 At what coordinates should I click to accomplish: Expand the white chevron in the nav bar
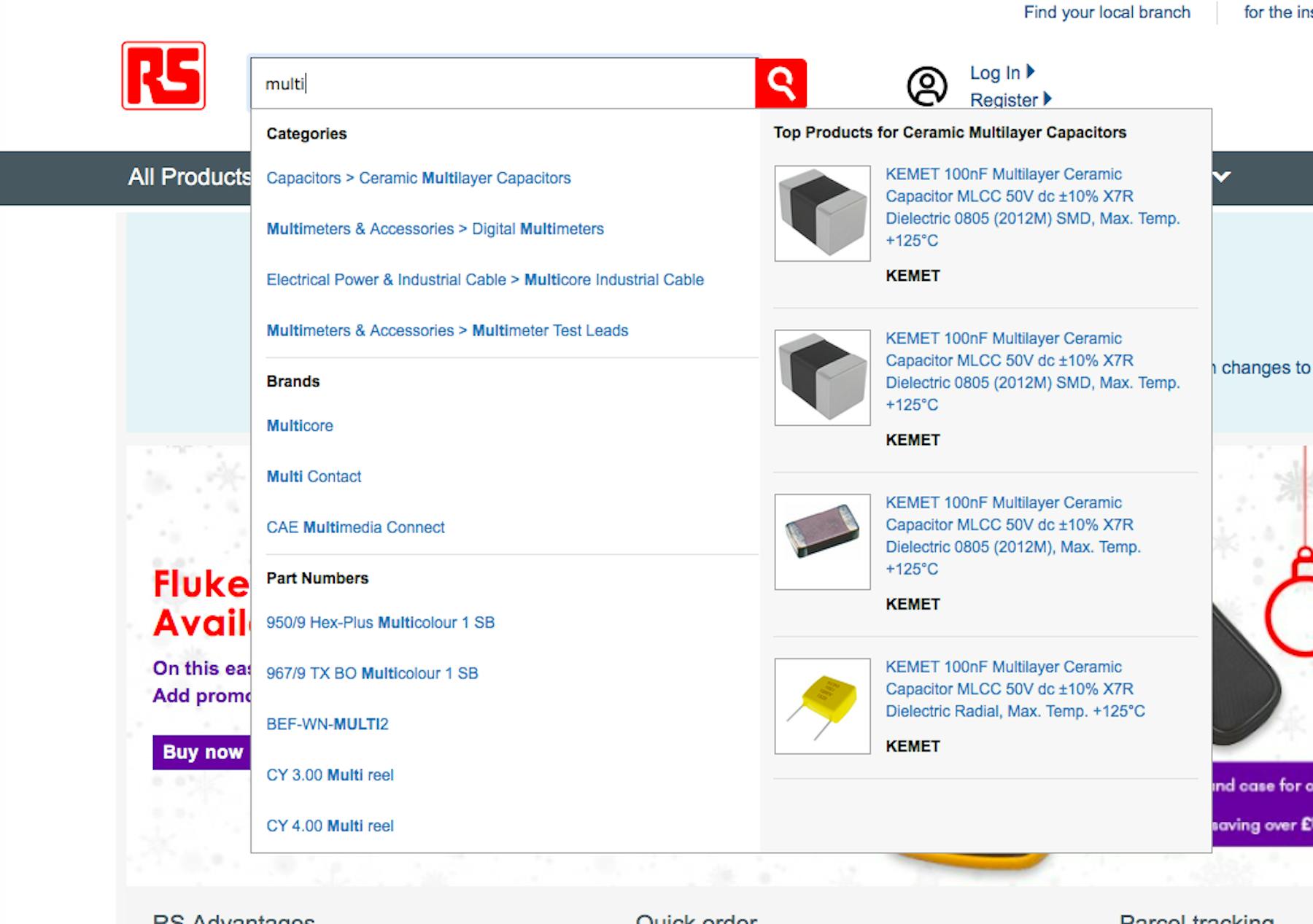[1222, 176]
